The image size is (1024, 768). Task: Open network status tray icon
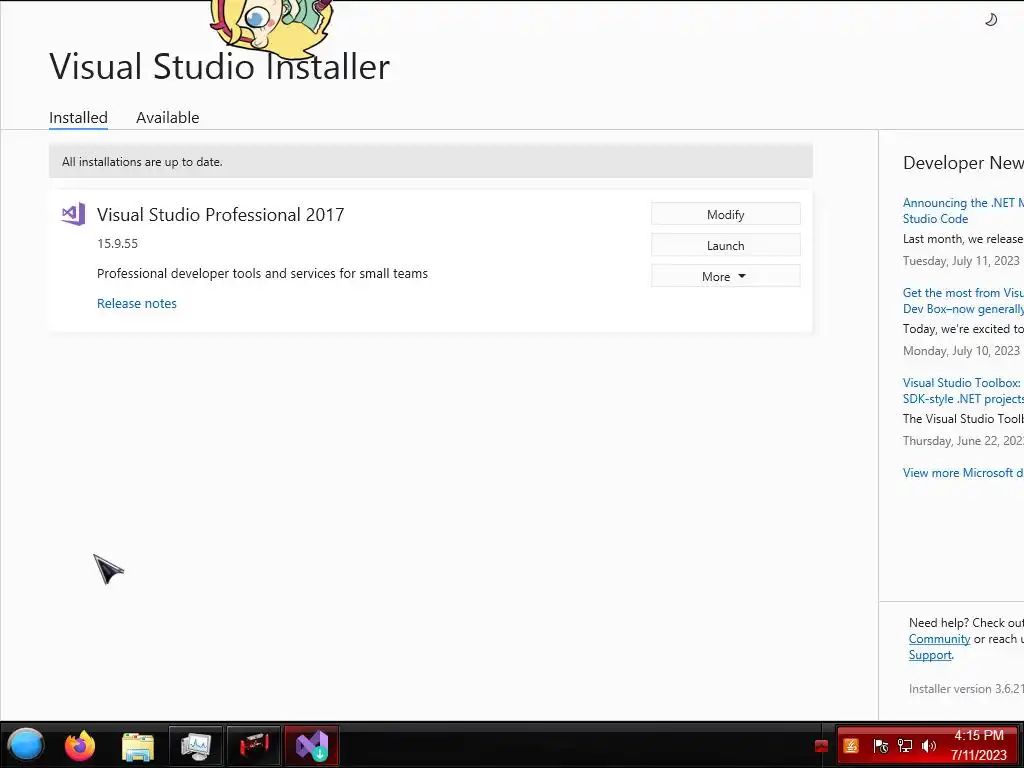904,746
